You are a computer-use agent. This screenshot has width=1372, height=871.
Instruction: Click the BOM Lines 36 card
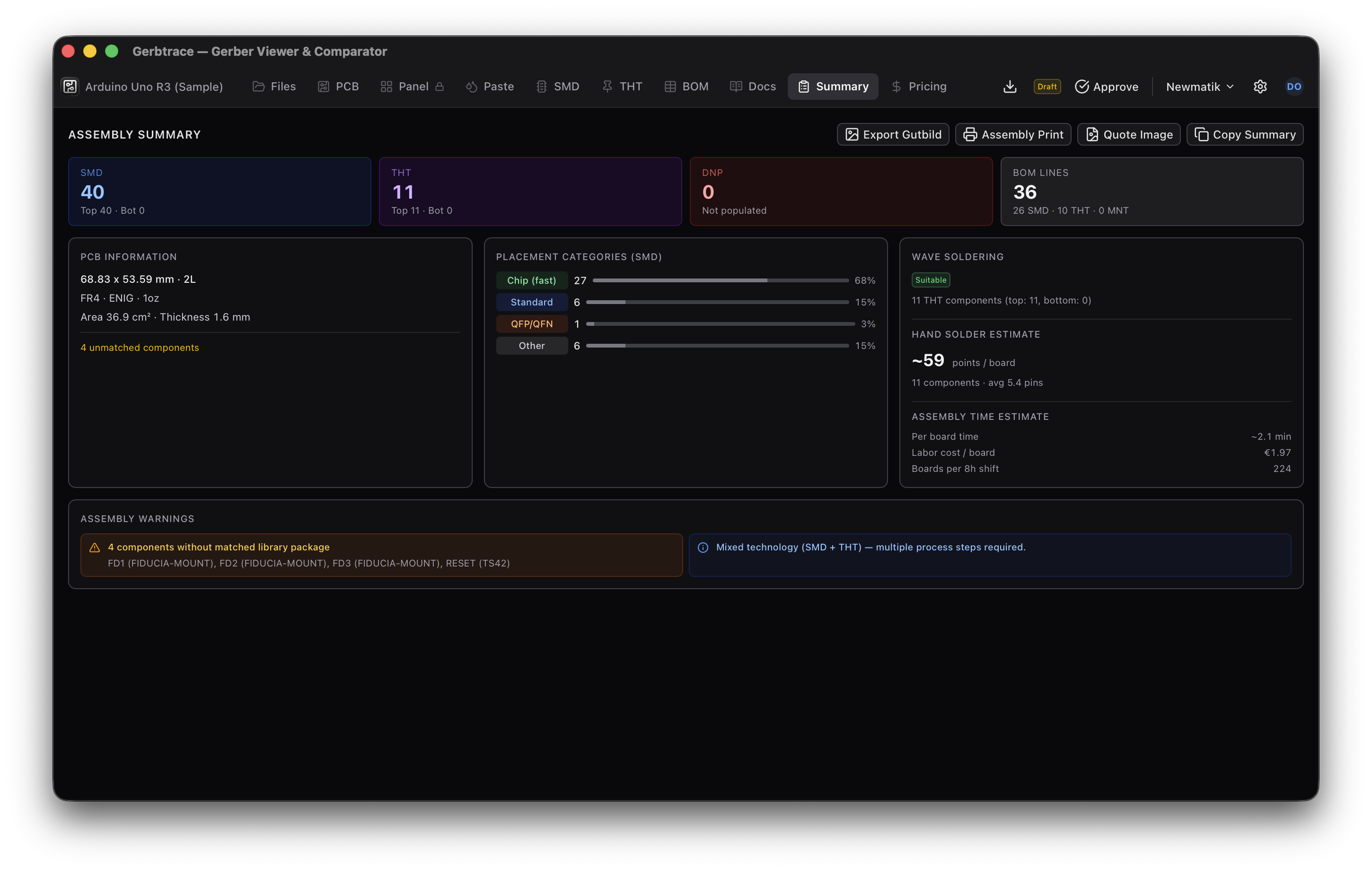tap(1152, 192)
